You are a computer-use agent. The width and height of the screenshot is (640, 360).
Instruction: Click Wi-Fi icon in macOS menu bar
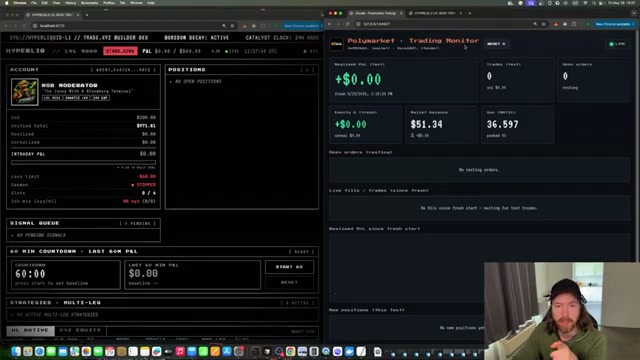click(585, 3)
